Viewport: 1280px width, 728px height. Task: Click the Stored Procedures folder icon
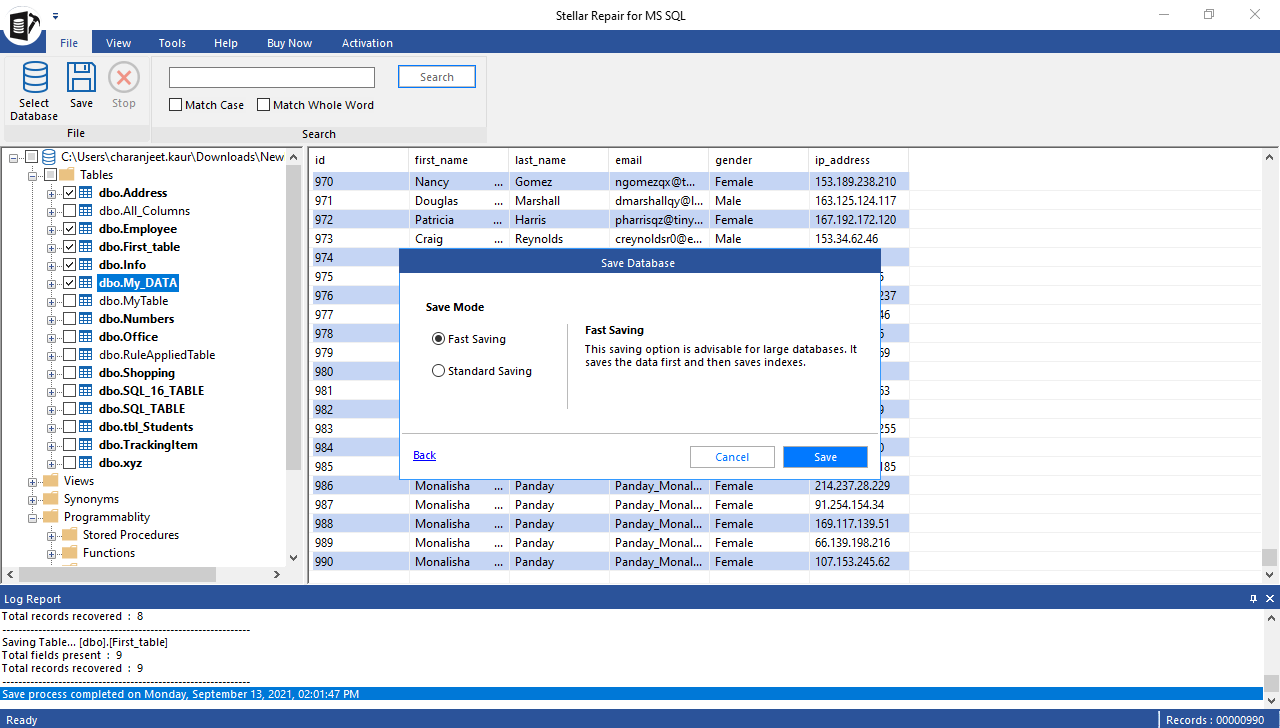click(x=69, y=535)
